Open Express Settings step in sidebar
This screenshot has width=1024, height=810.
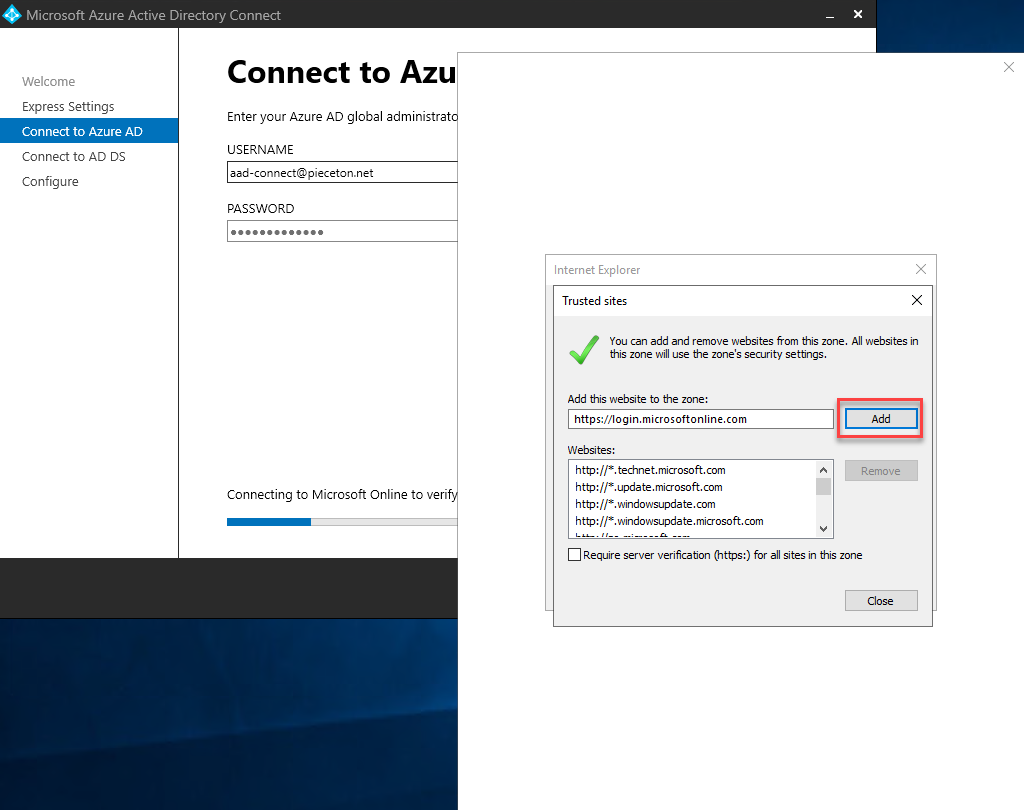(68, 106)
